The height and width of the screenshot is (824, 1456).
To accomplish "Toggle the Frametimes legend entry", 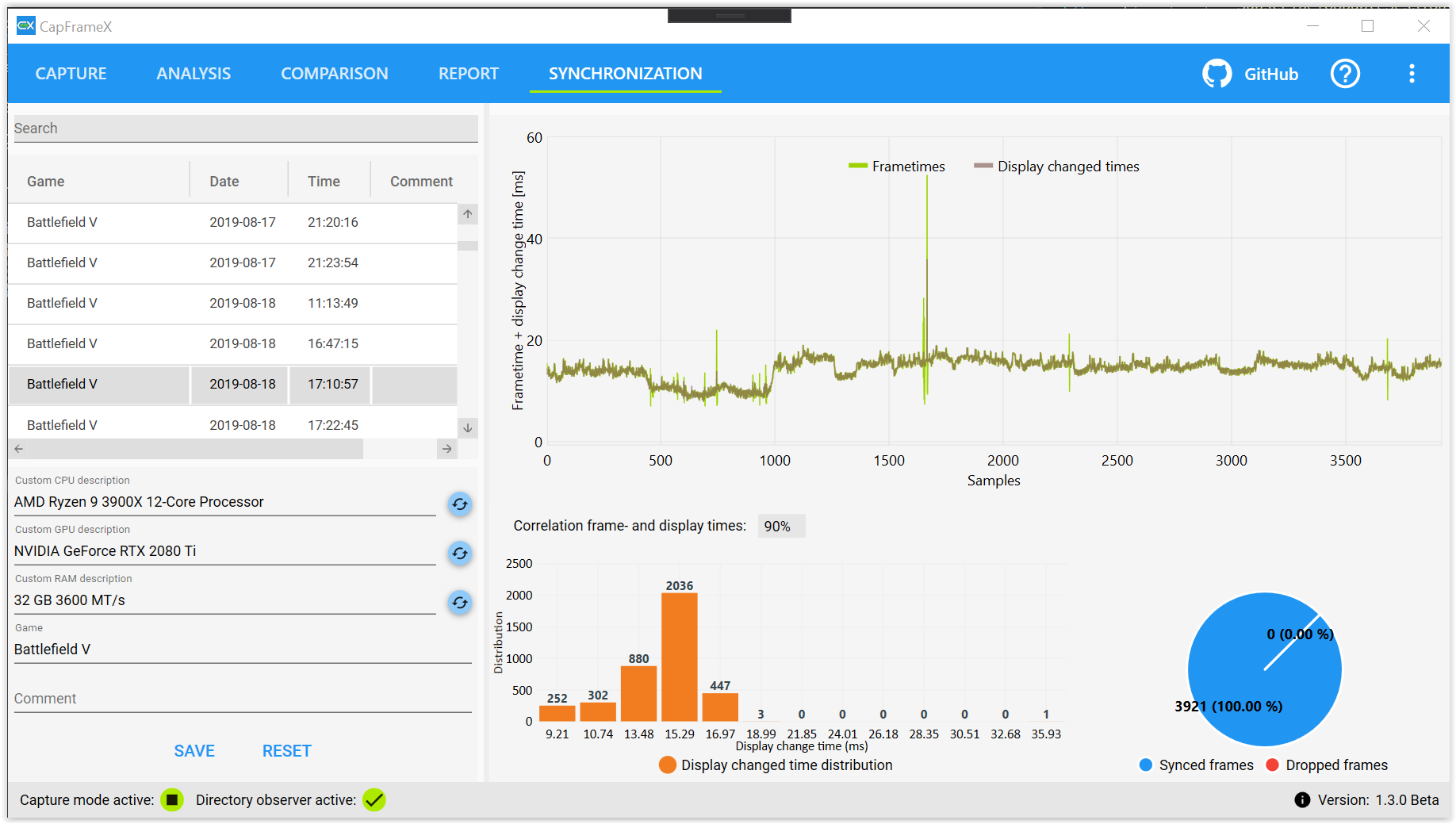I will 897,167.
